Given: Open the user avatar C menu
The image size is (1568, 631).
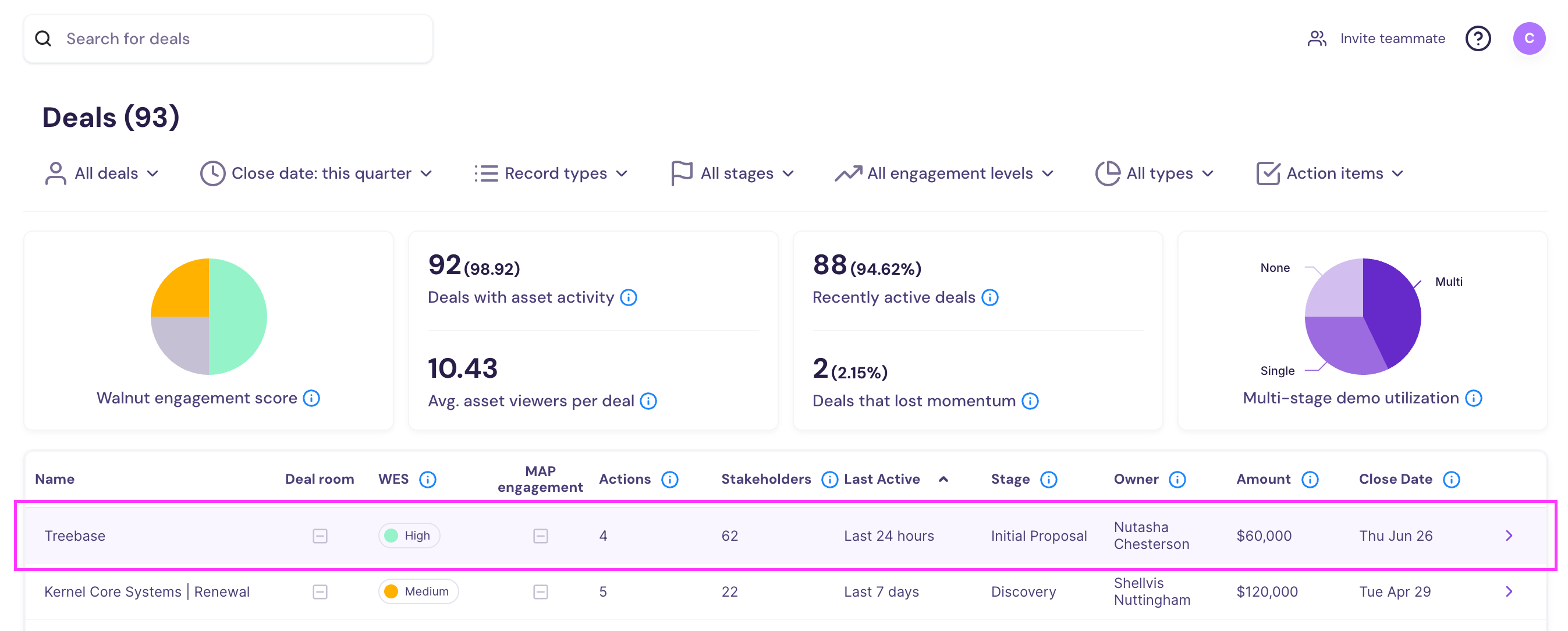Looking at the screenshot, I should 1528,39.
